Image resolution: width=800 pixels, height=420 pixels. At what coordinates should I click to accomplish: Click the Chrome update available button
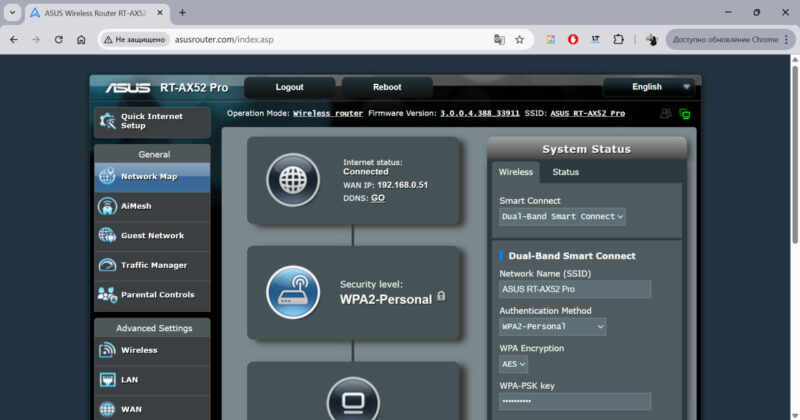tap(725, 39)
